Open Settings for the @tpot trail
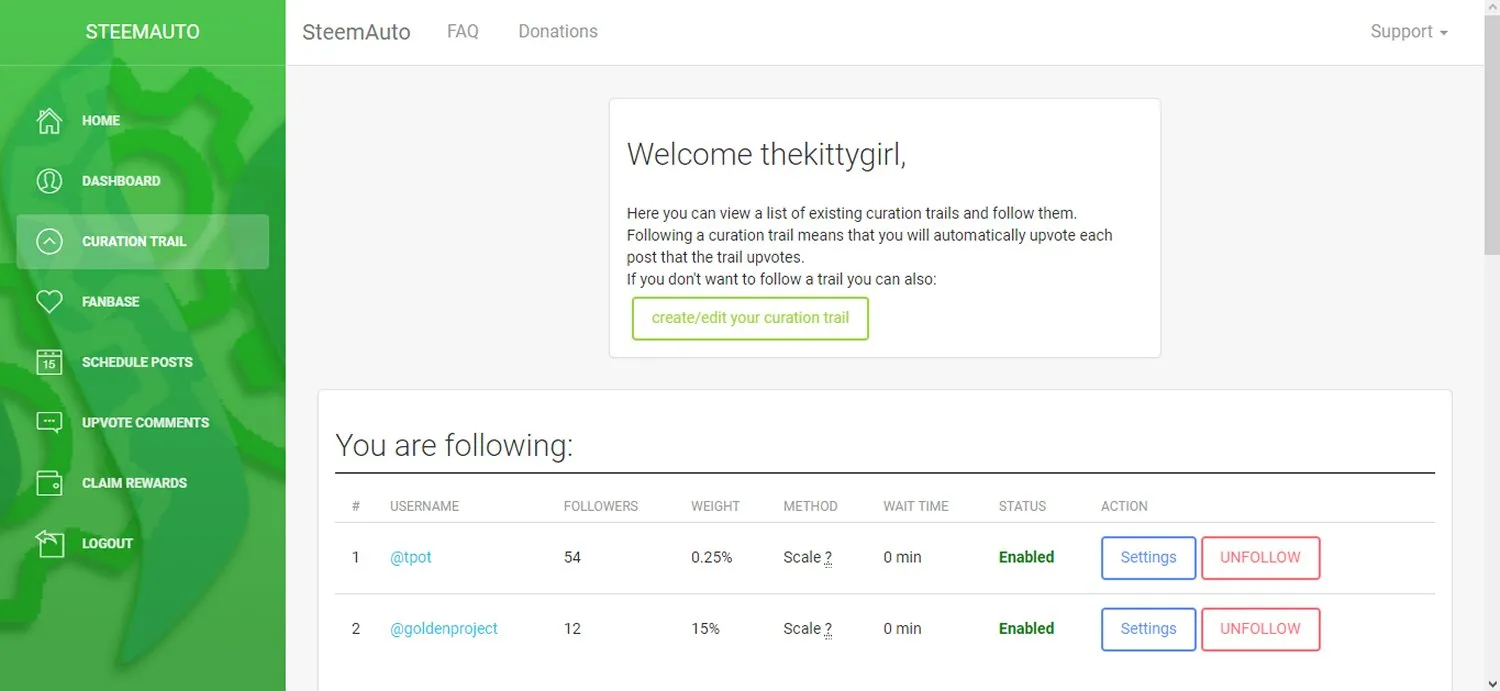Screen dimensions: 1500x691 pos(1148,558)
